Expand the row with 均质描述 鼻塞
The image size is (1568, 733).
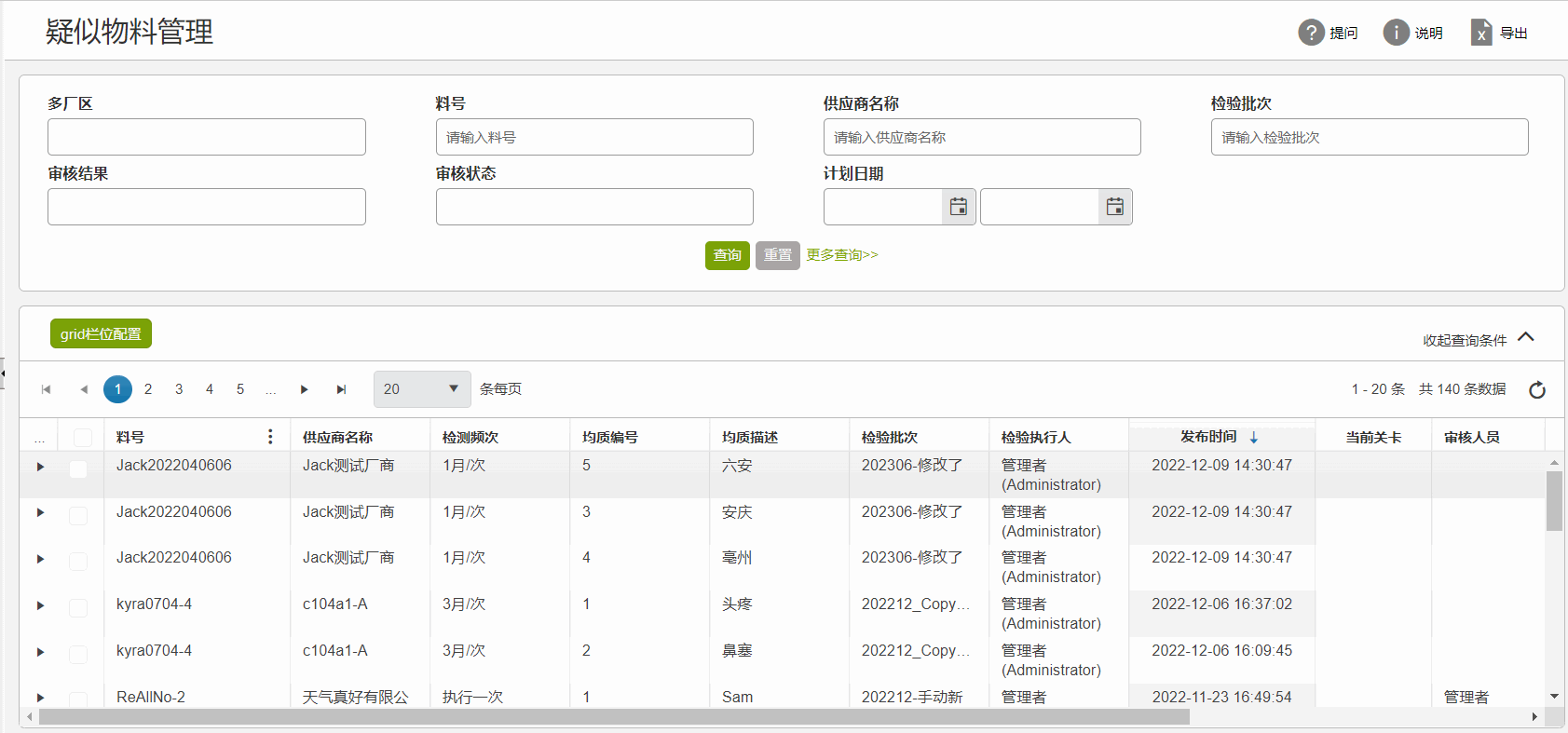[x=40, y=652]
